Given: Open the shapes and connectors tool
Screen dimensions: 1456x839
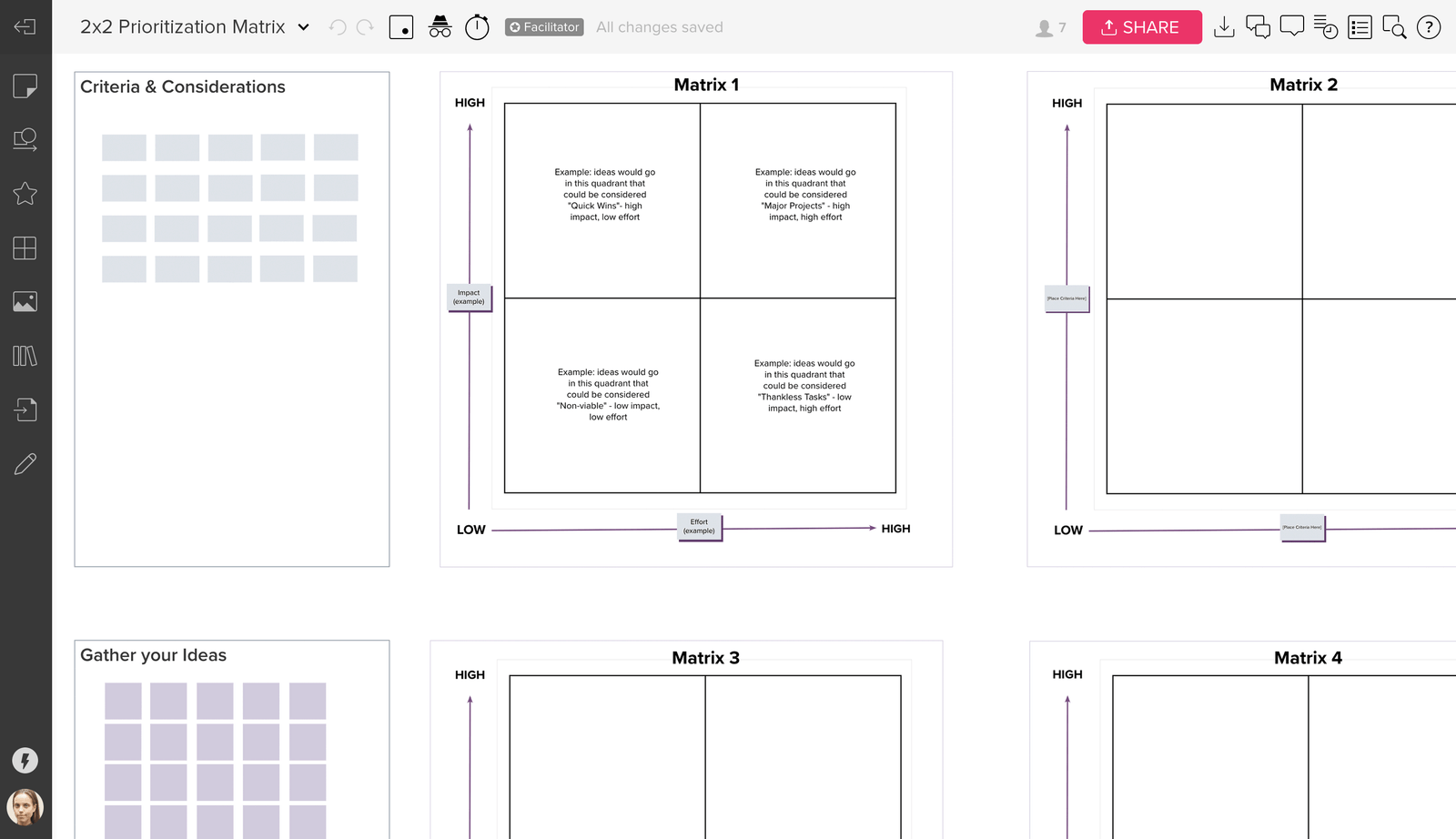Looking at the screenshot, I should (26, 139).
